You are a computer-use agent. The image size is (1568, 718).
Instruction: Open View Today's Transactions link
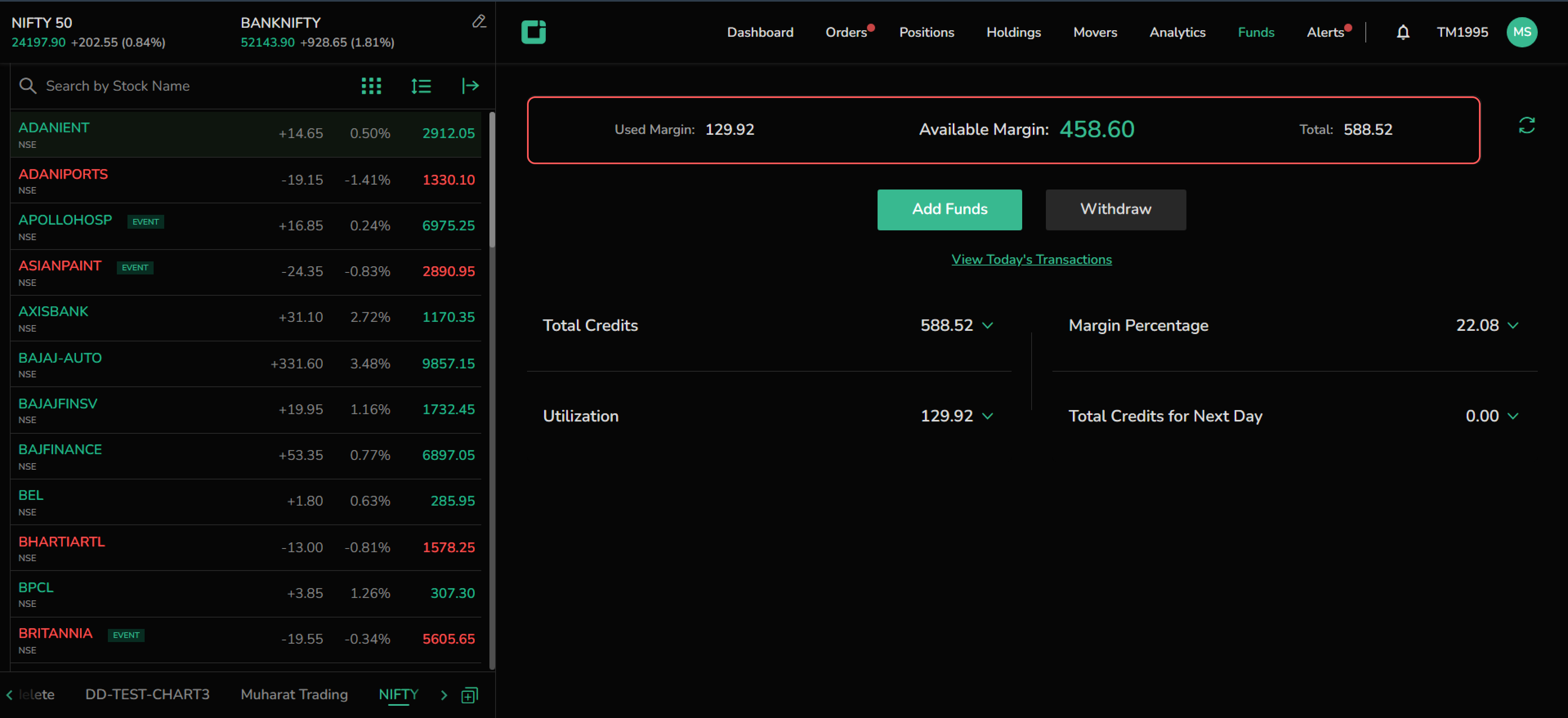point(1031,259)
